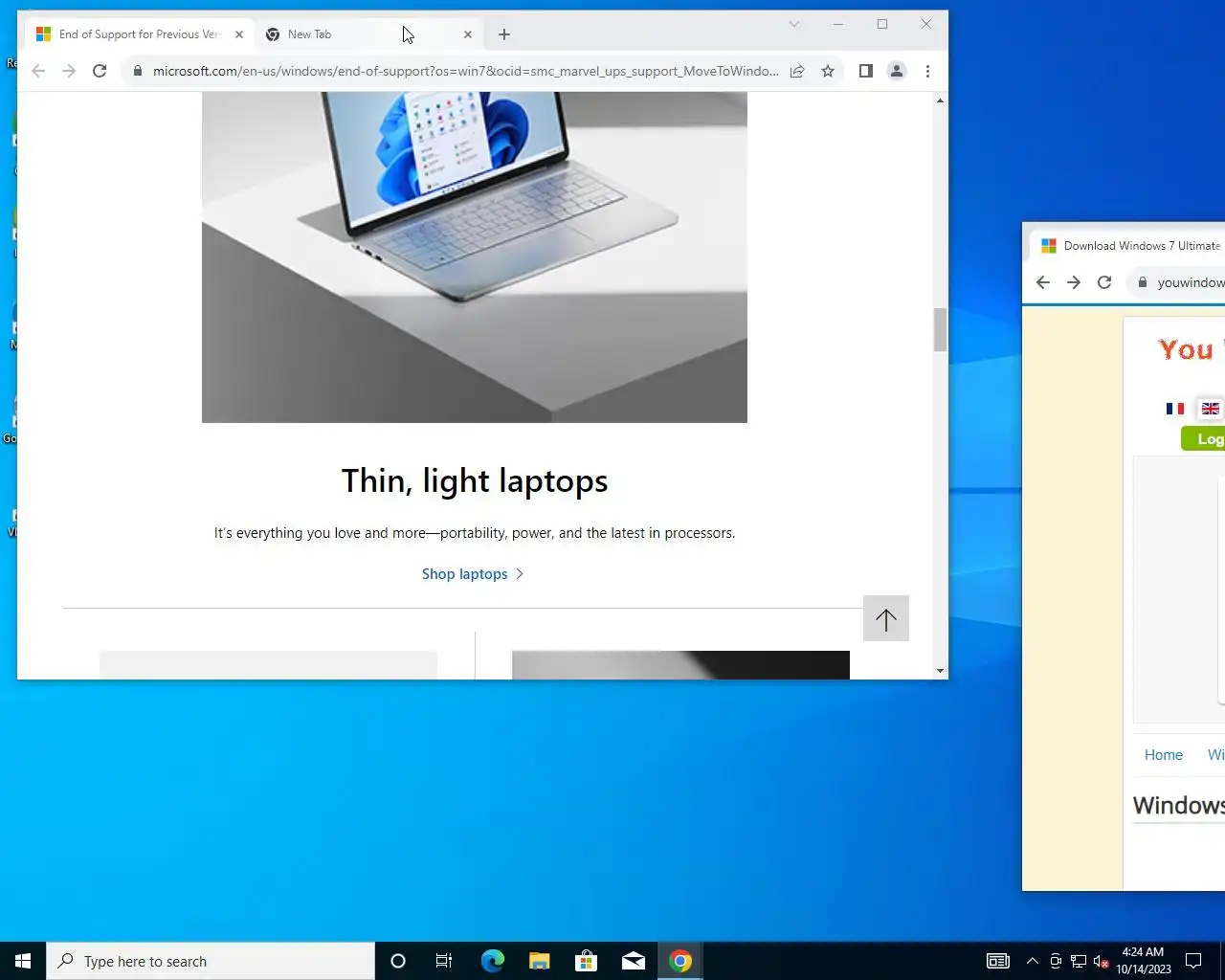Click the muted volume tray icon
This screenshot has width=1225, height=980.
[x=1102, y=961]
